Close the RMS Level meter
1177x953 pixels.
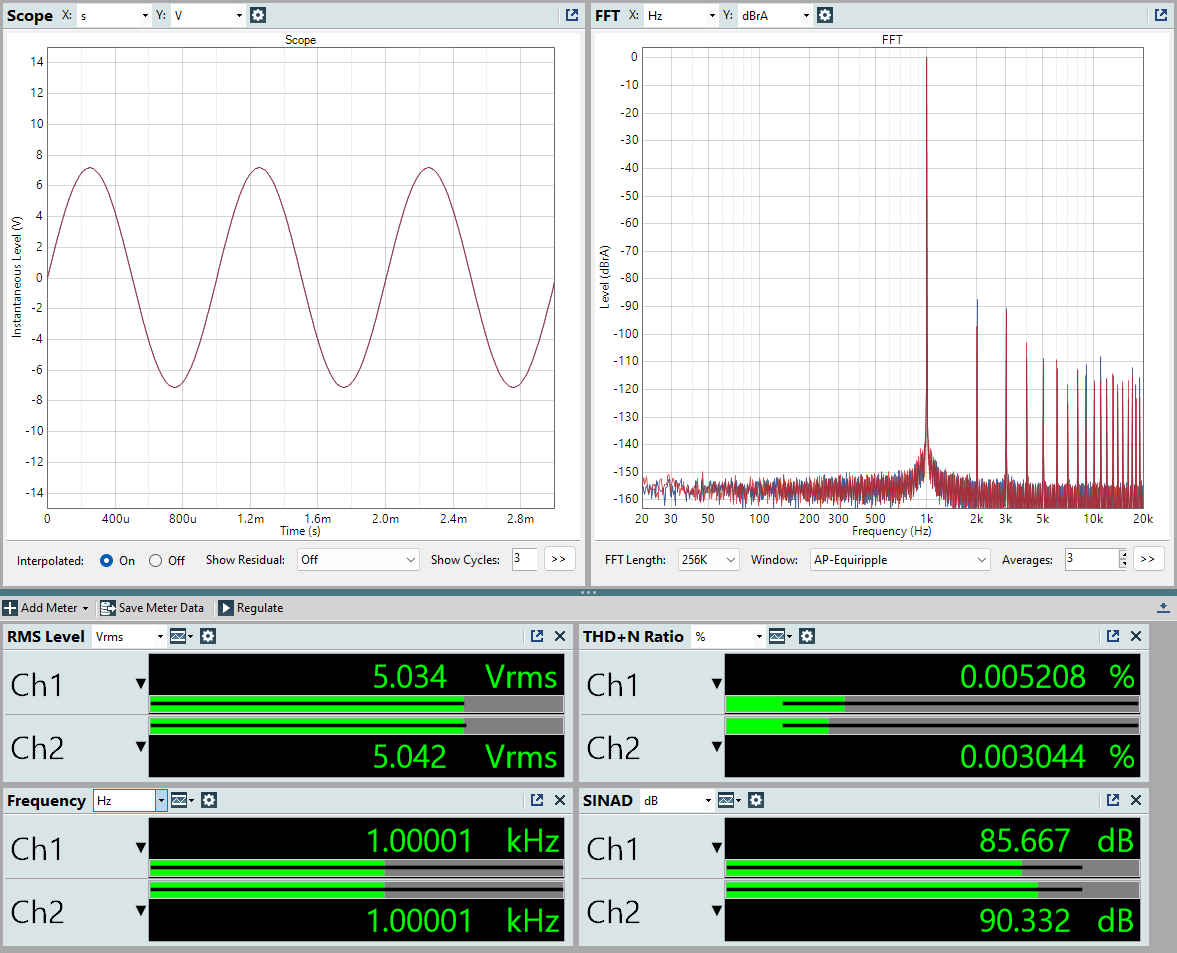[560, 636]
